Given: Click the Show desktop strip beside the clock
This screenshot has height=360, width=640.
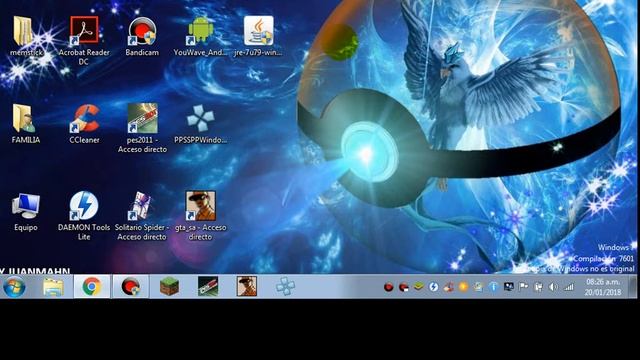Looking at the screenshot, I should click(632, 287).
